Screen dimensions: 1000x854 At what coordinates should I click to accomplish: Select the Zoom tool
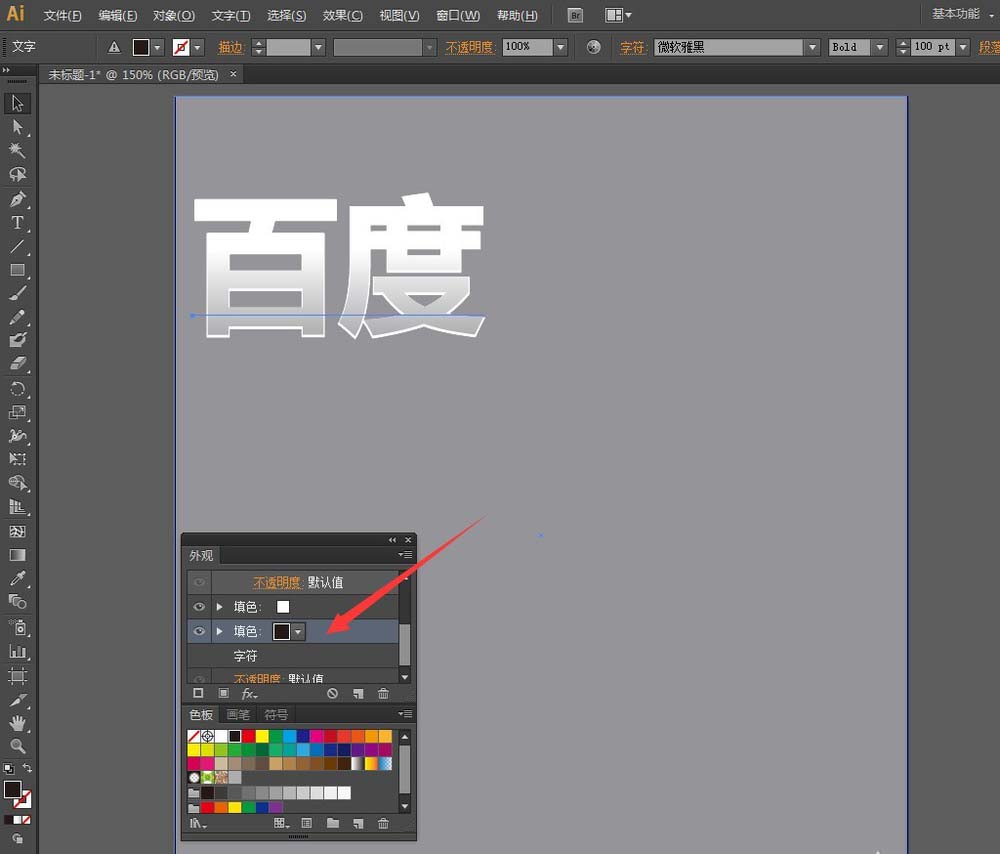[17, 746]
